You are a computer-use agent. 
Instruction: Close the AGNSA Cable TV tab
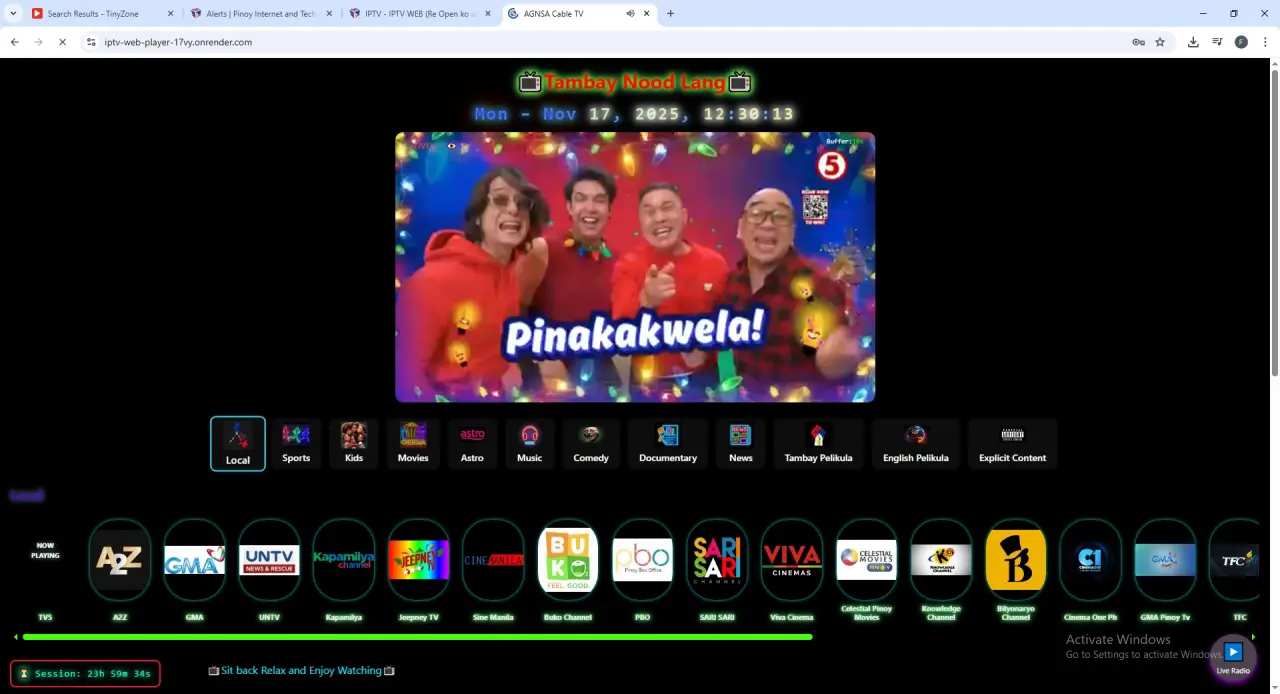647,14
